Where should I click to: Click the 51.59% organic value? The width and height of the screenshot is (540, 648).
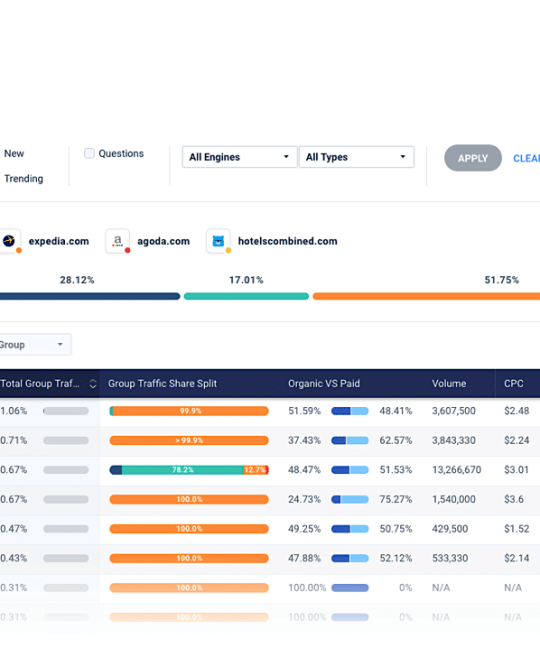tap(304, 411)
